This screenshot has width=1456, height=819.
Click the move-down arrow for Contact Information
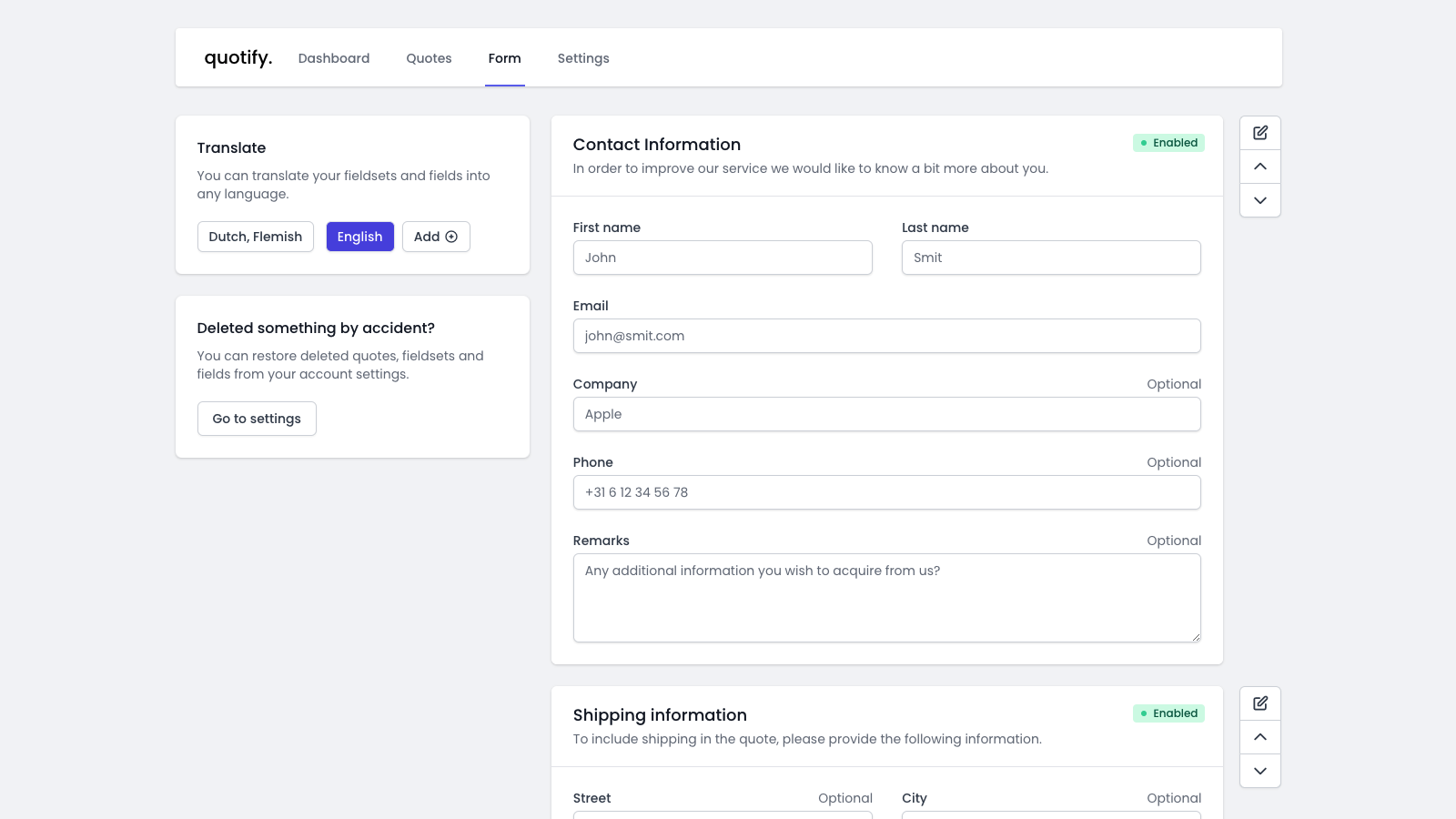pyautogui.click(x=1259, y=200)
